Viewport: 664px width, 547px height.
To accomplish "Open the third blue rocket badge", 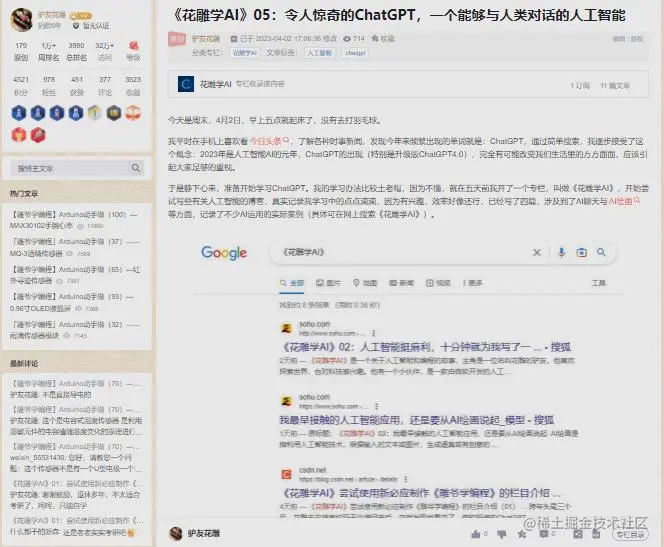I will pos(57,113).
